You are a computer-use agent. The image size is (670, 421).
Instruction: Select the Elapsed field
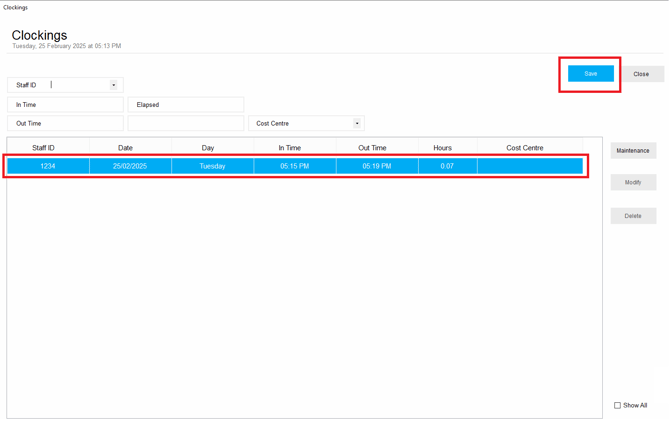pyautogui.click(x=186, y=104)
